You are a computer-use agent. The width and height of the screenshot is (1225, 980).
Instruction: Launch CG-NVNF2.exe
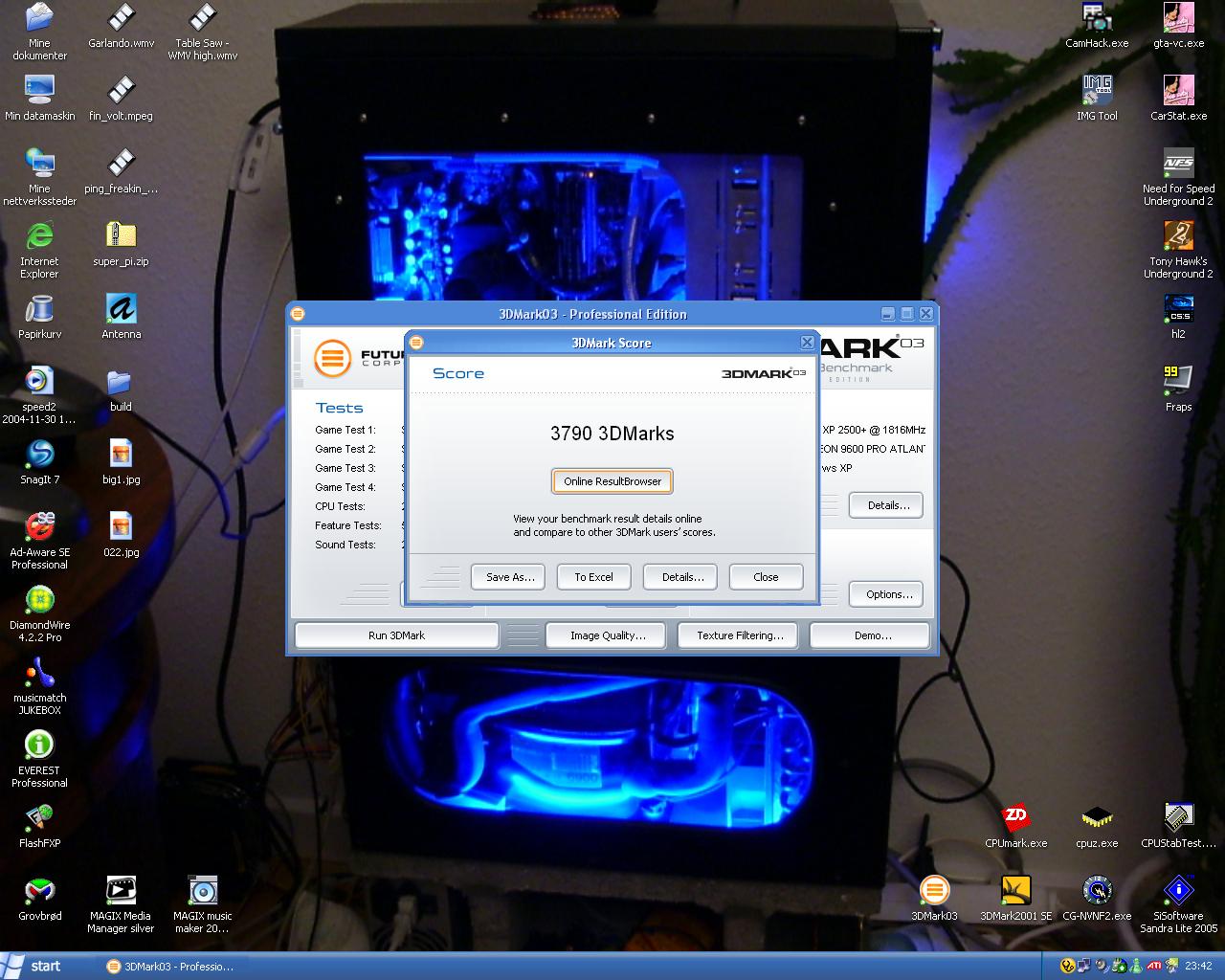(1097, 891)
